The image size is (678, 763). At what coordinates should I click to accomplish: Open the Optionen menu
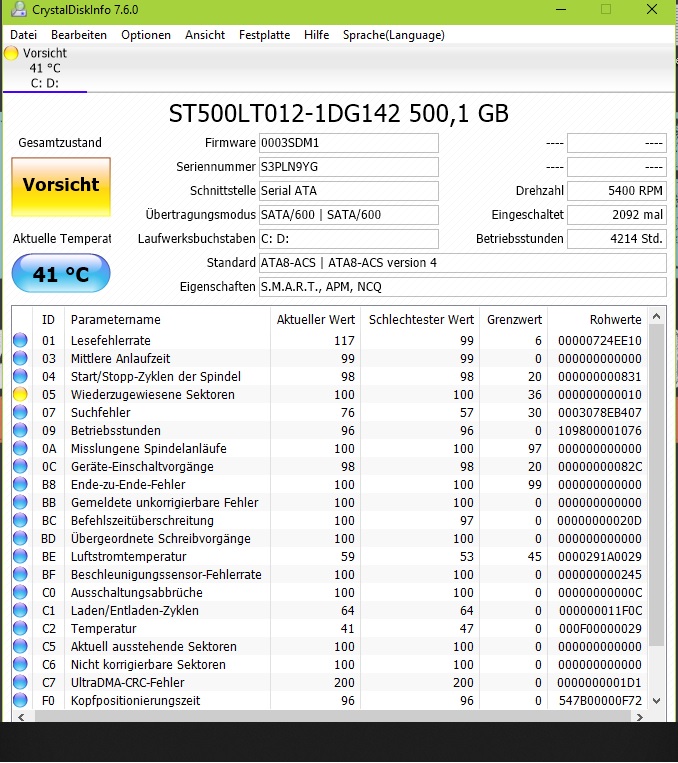point(146,35)
